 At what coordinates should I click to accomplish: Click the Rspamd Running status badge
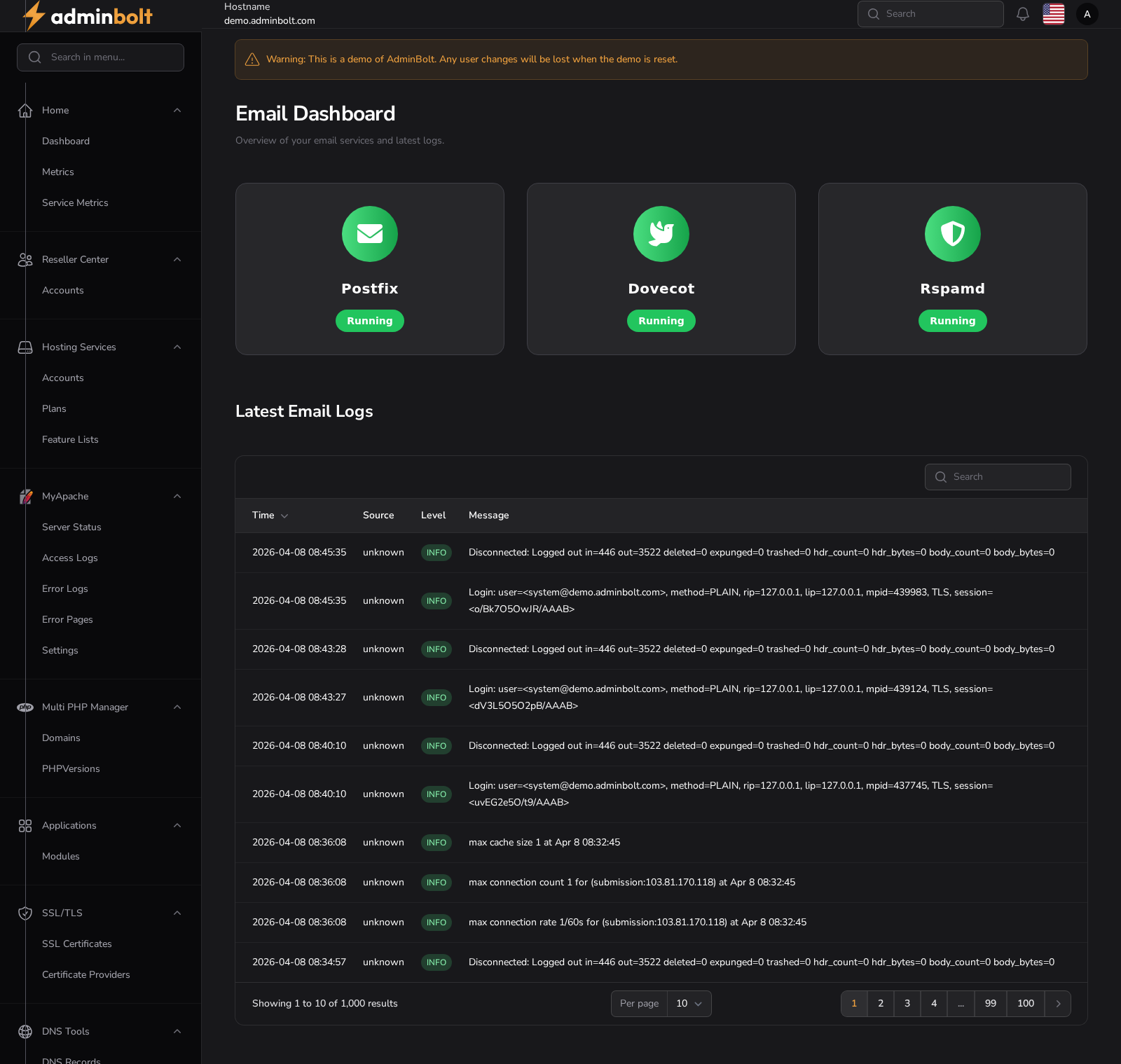point(953,321)
